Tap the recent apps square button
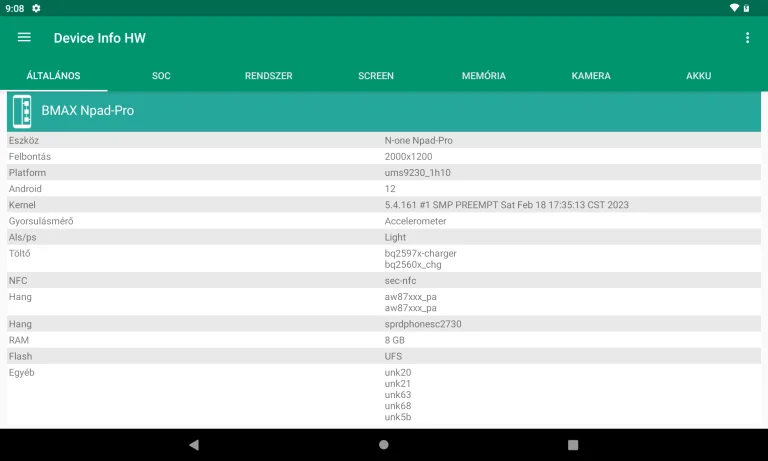The width and height of the screenshot is (768, 461). pos(573,445)
